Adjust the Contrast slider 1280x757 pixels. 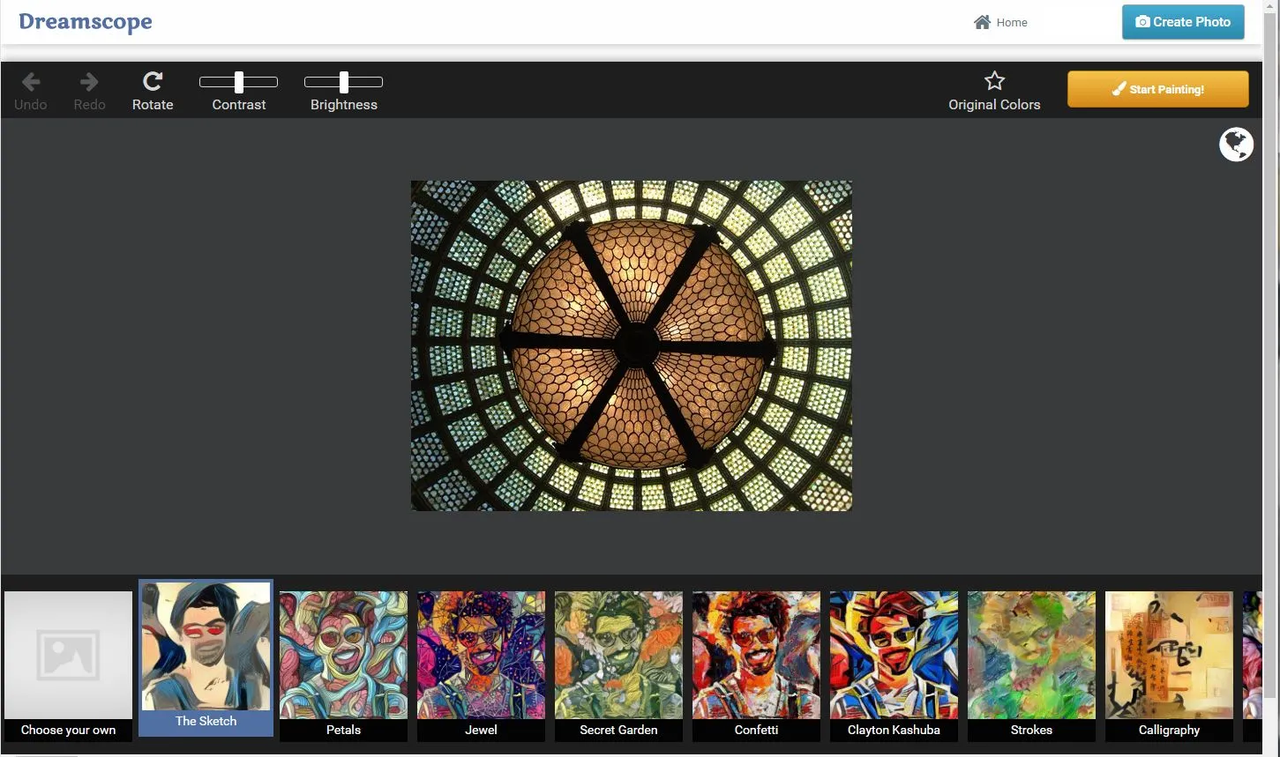click(239, 82)
